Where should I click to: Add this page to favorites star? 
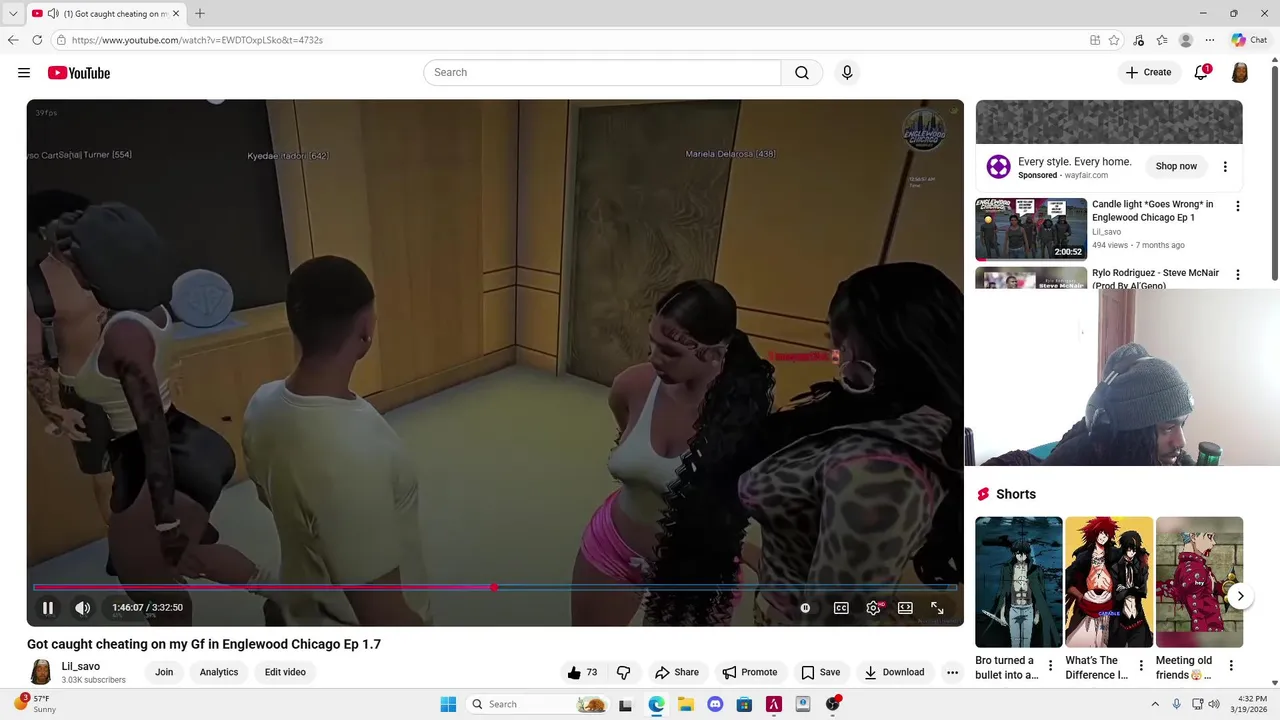pyautogui.click(x=1114, y=40)
